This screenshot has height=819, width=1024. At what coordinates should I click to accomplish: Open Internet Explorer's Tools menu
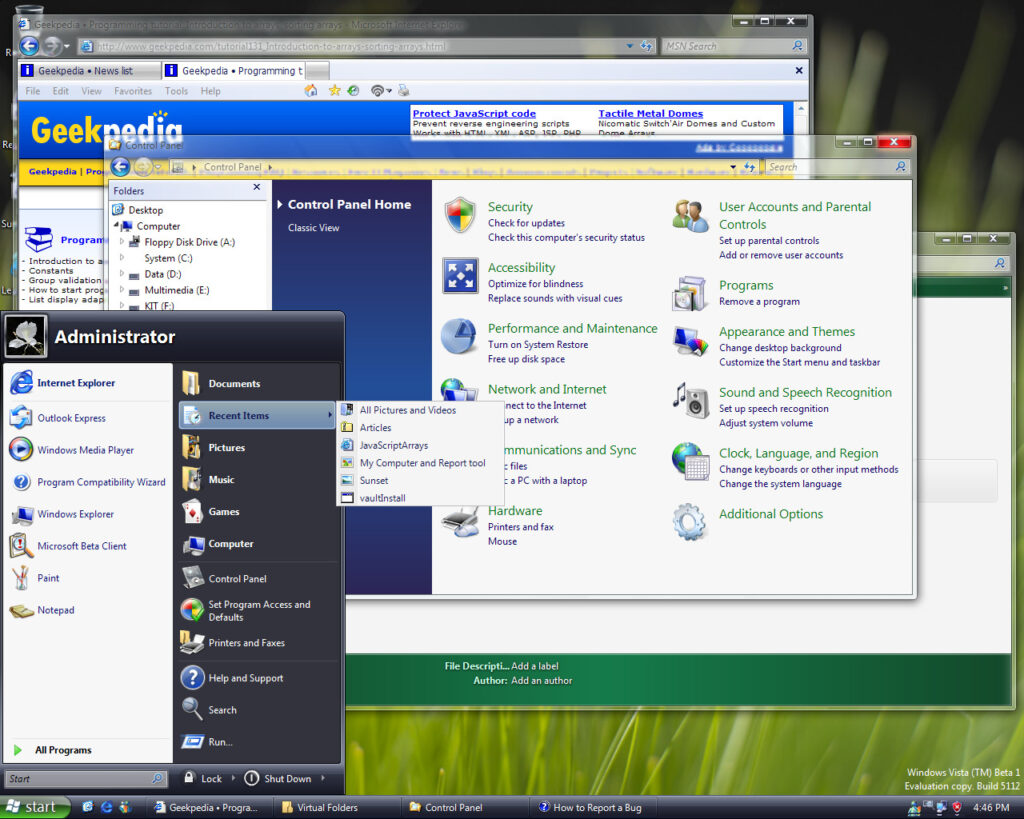(x=176, y=91)
